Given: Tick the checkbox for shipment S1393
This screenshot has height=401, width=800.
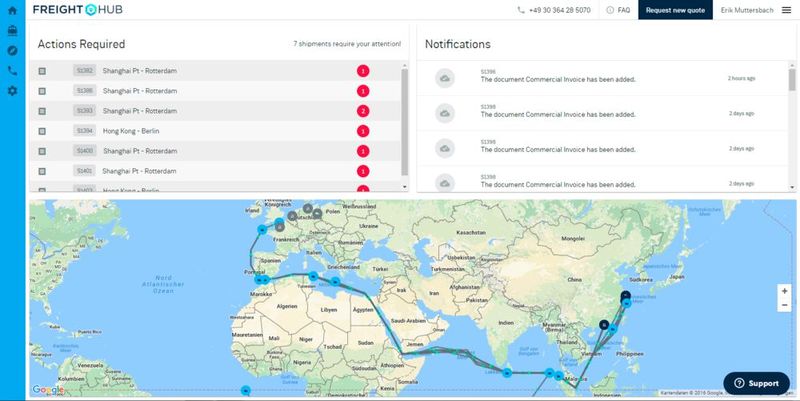Looking at the screenshot, I should [42, 111].
